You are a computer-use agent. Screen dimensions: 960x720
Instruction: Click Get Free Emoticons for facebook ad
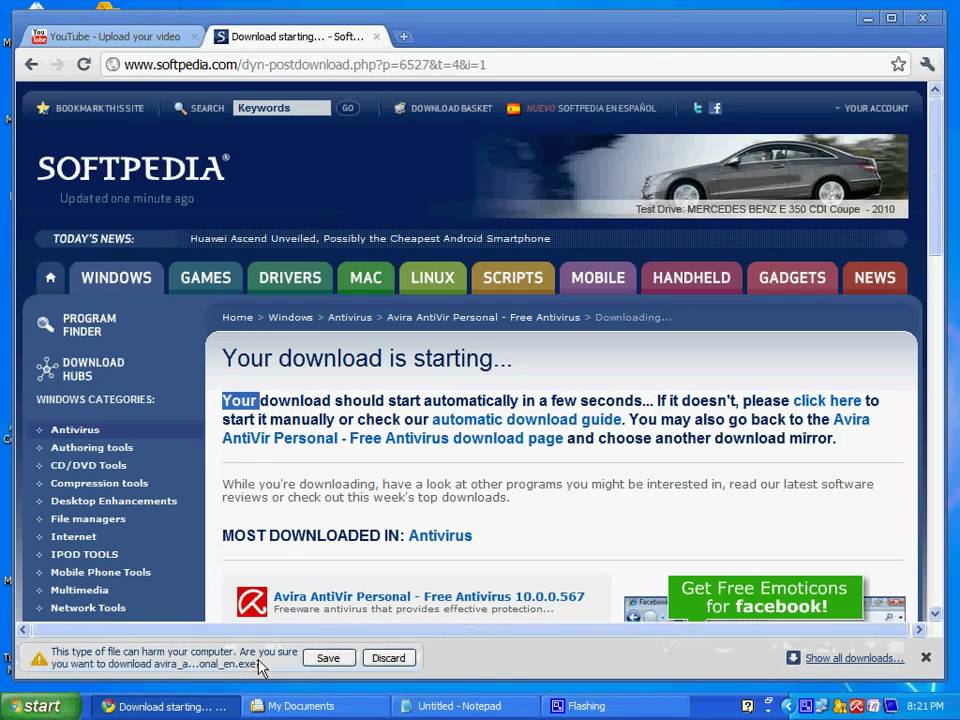coord(765,597)
